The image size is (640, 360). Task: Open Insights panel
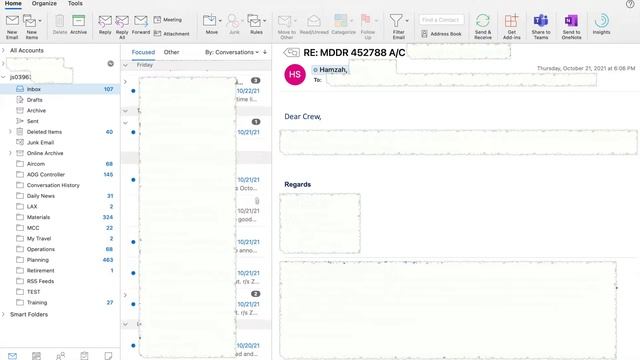pyautogui.click(x=601, y=24)
